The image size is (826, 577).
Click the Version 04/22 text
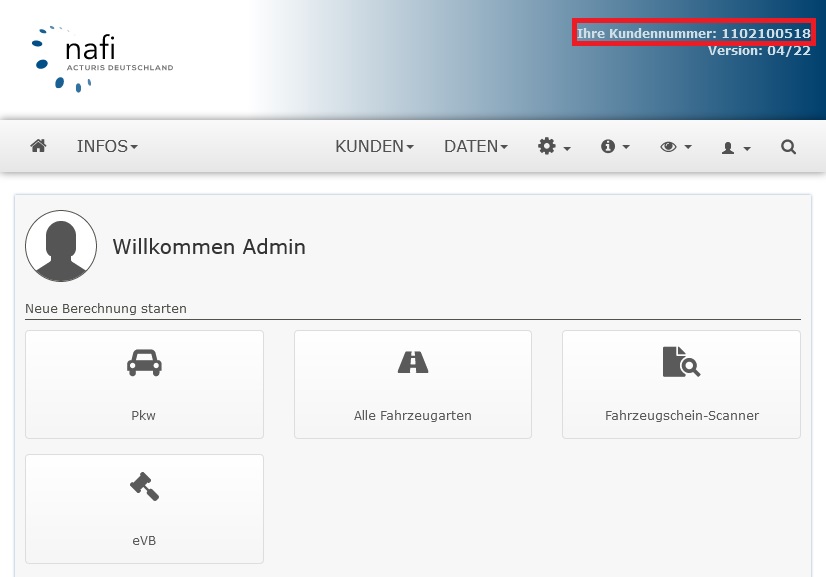tap(759, 51)
